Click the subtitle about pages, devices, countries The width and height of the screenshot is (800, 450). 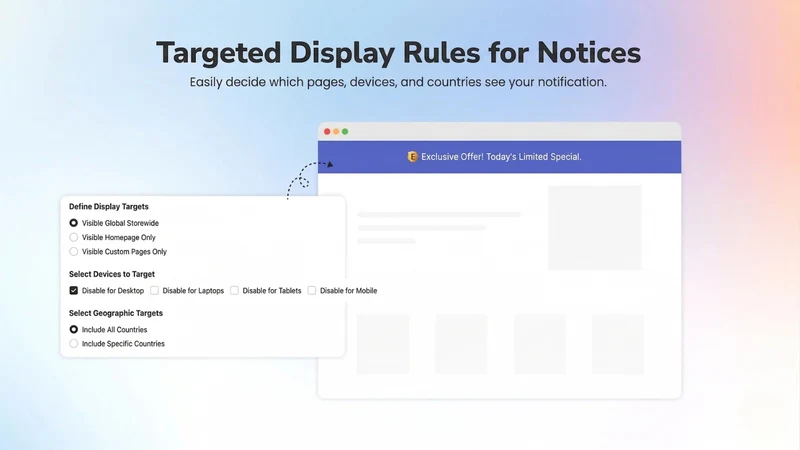tap(398, 82)
